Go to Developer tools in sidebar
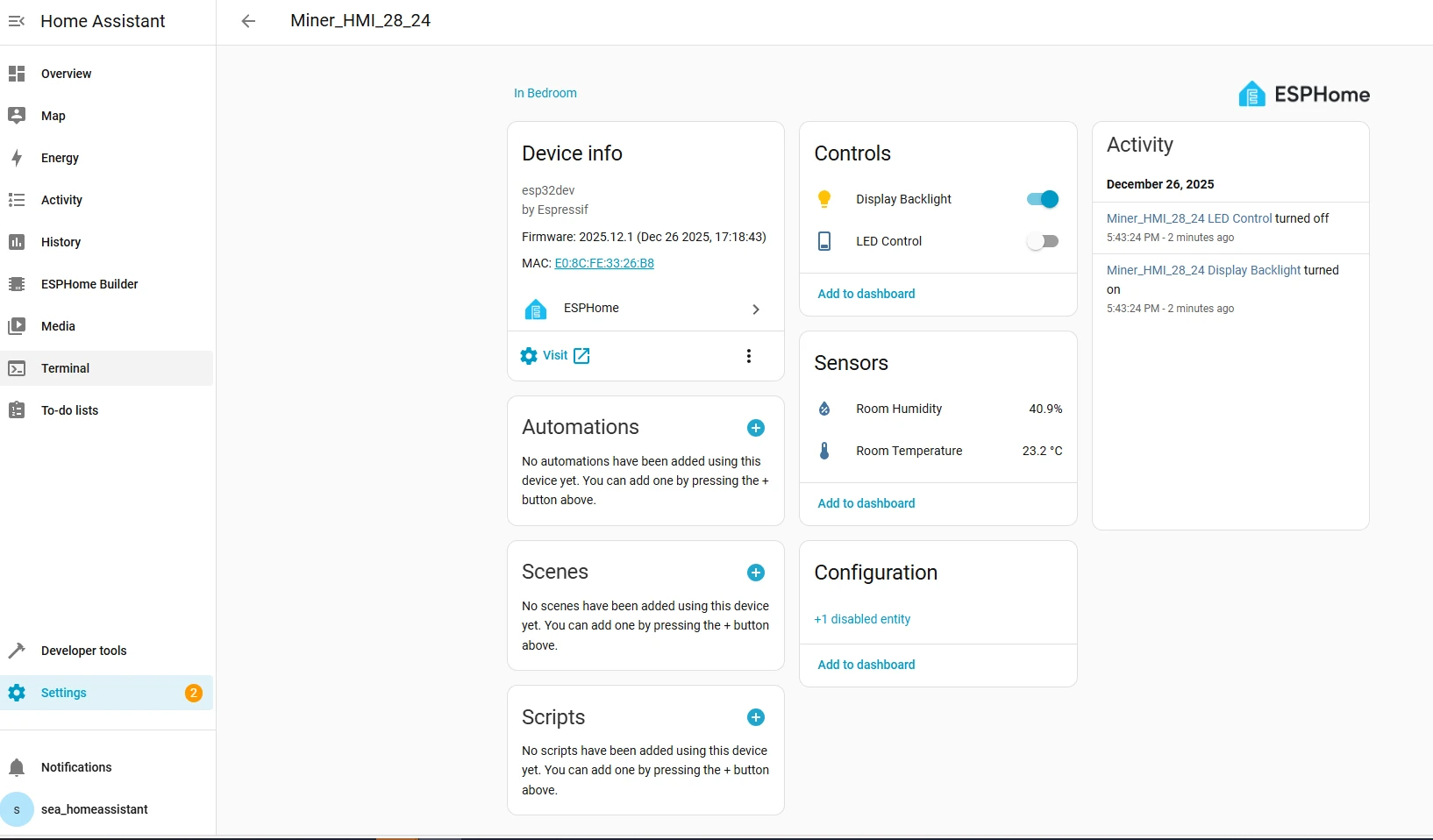This screenshot has height=840, width=1433. (x=83, y=651)
